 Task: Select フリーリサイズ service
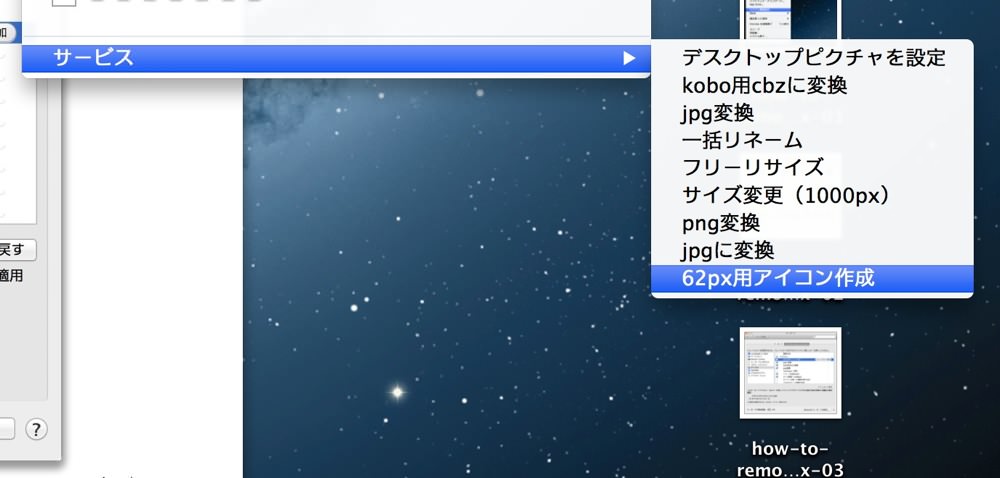pyautogui.click(x=812, y=168)
